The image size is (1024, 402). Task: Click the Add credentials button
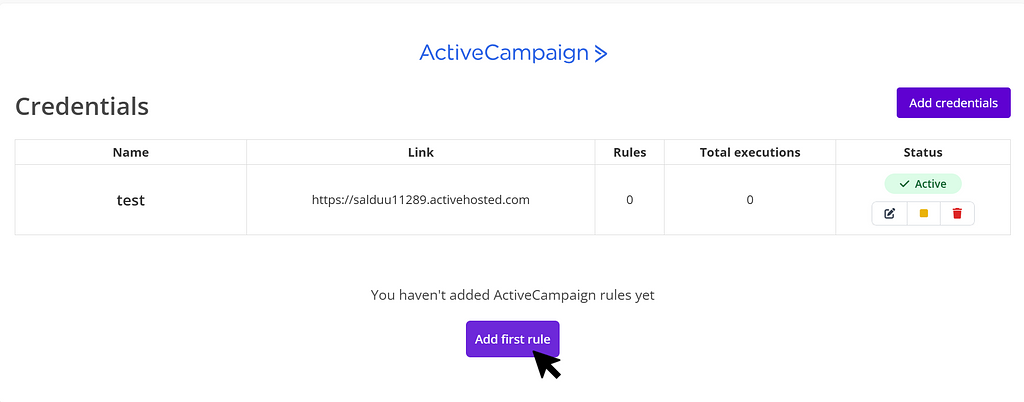pos(953,103)
